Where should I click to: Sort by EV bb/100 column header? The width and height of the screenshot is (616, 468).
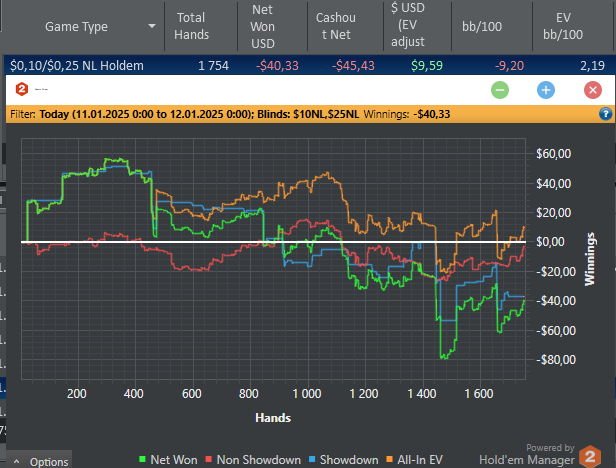[563, 26]
